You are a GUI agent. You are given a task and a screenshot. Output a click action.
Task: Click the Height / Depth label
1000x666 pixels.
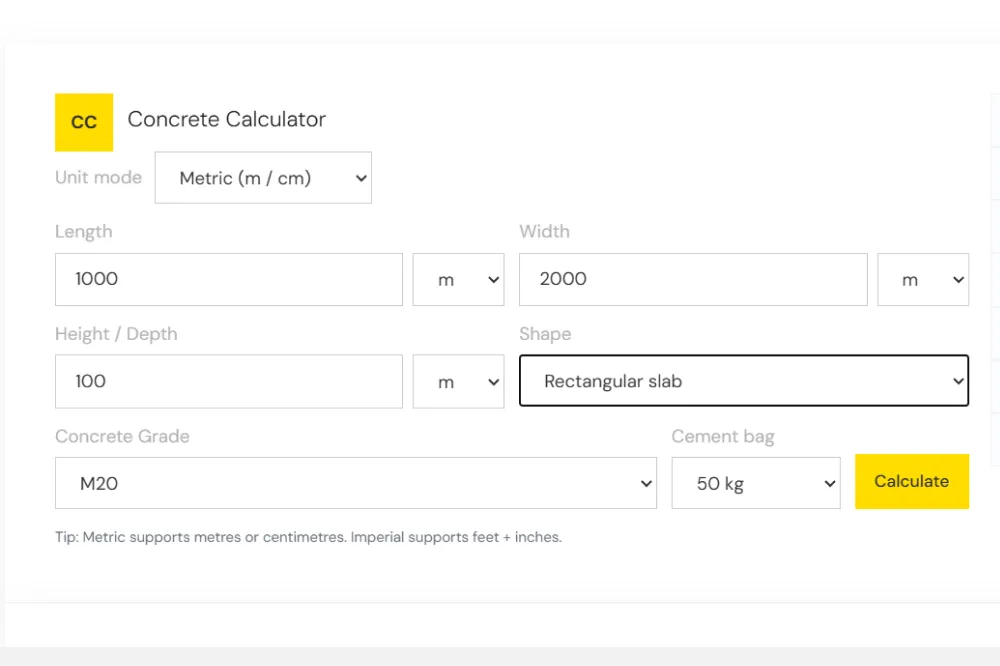[116, 334]
